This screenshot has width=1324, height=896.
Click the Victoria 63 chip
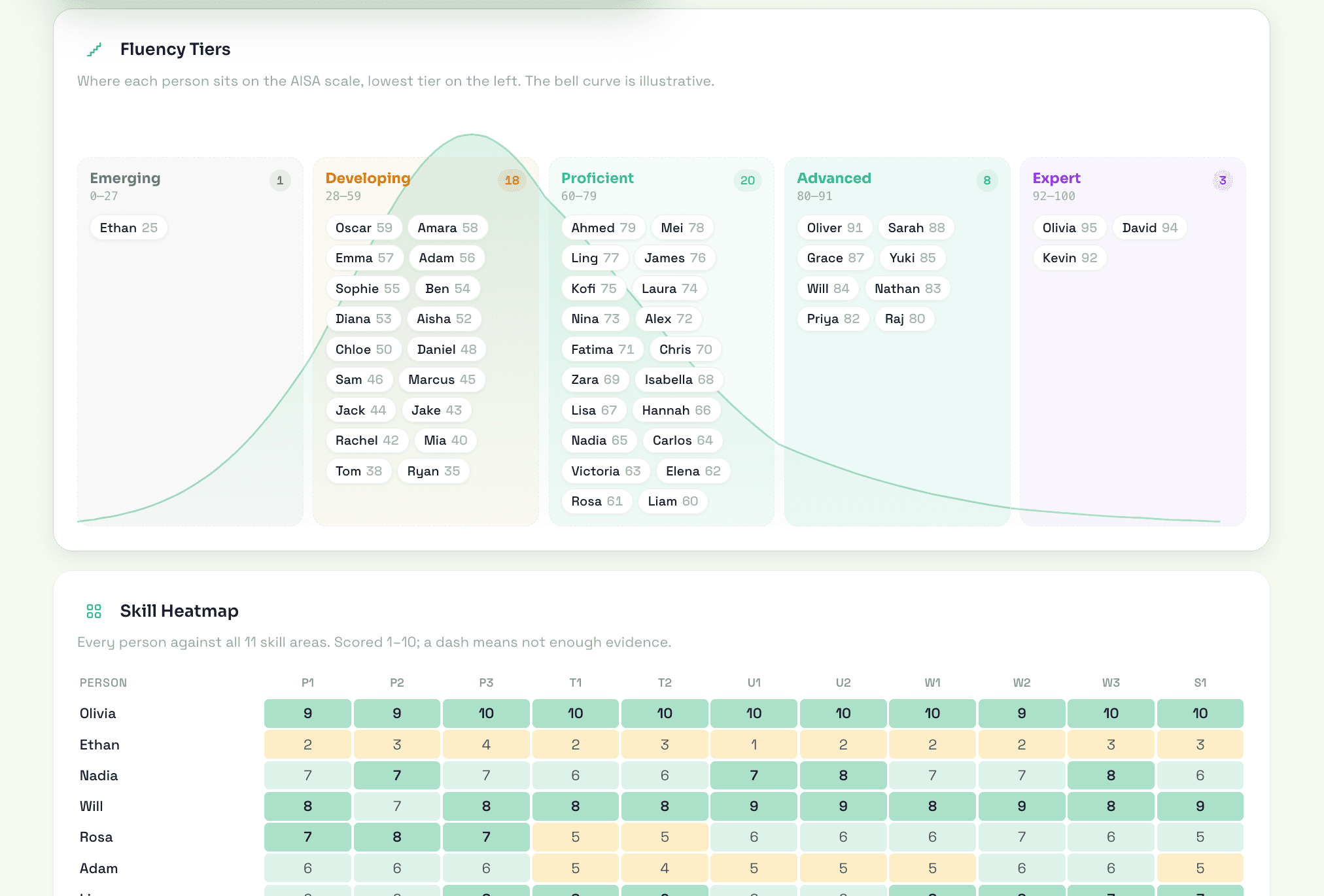606,471
